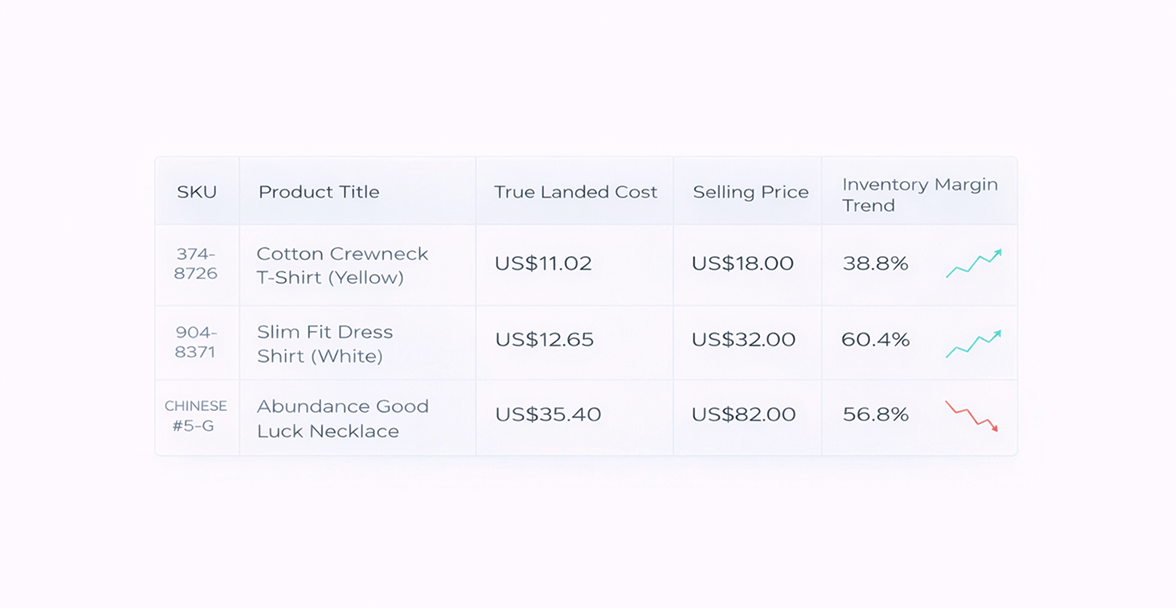This screenshot has width=1176, height=608.
Task: Select the US$12.65 landed cost value
Action: [x=544, y=340]
